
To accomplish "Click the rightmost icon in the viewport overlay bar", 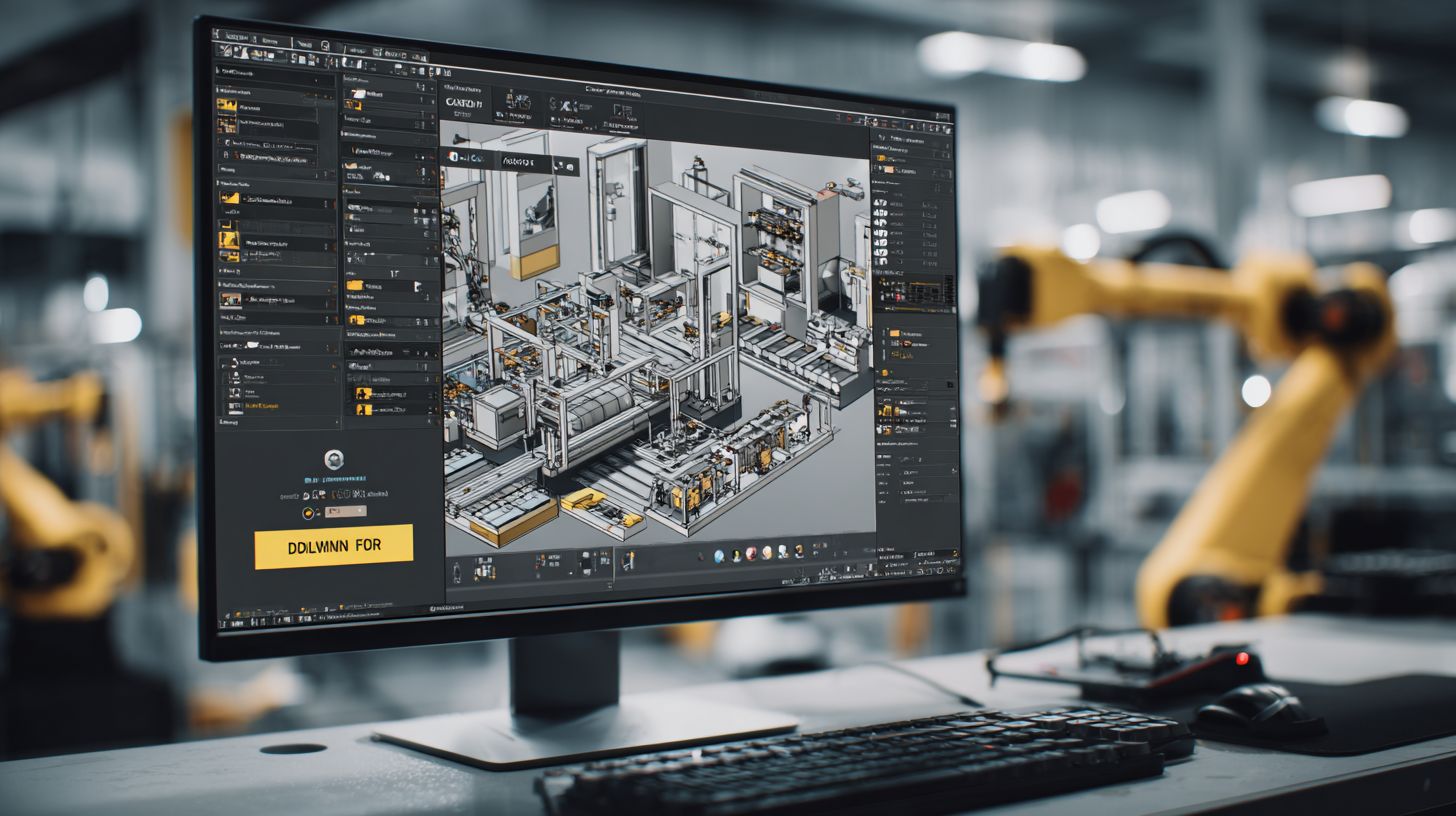I will (x=568, y=165).
